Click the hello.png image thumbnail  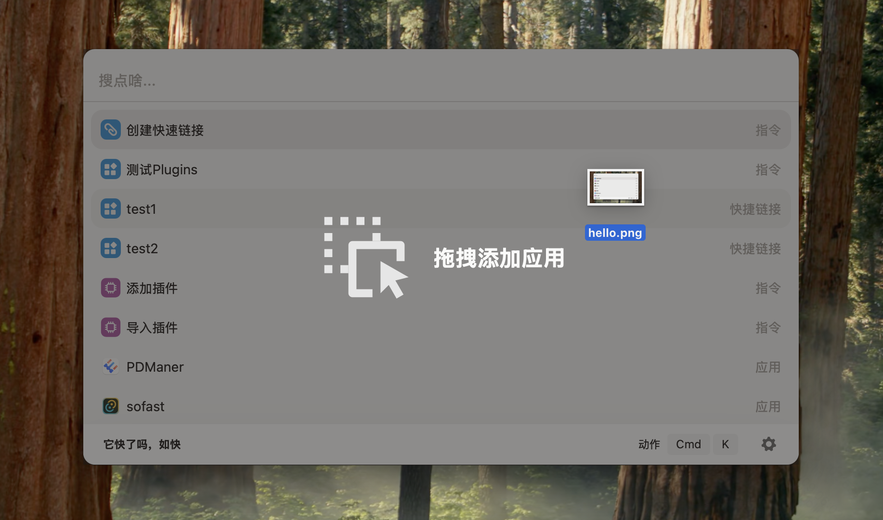point(616,188)
